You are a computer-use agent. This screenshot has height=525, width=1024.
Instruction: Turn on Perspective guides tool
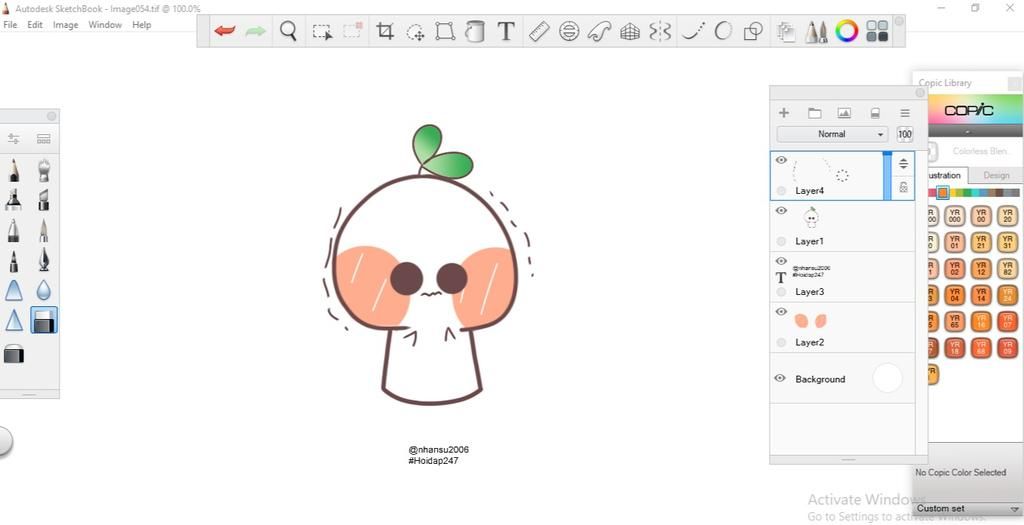pos(630,31)
